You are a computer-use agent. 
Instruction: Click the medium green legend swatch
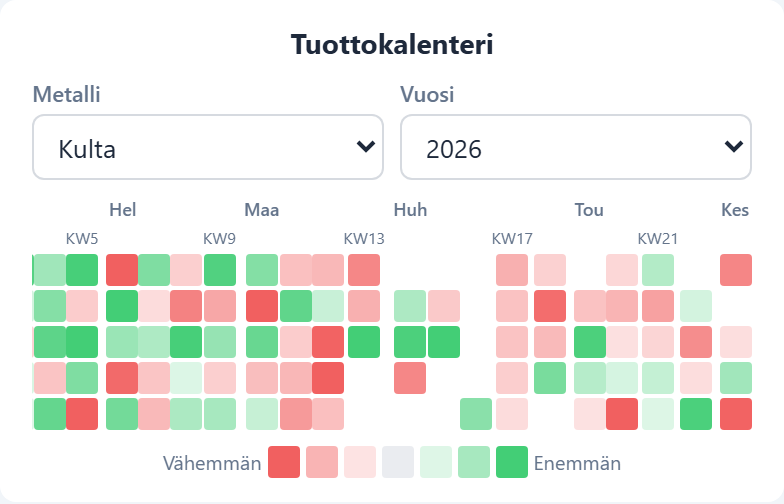474,462
